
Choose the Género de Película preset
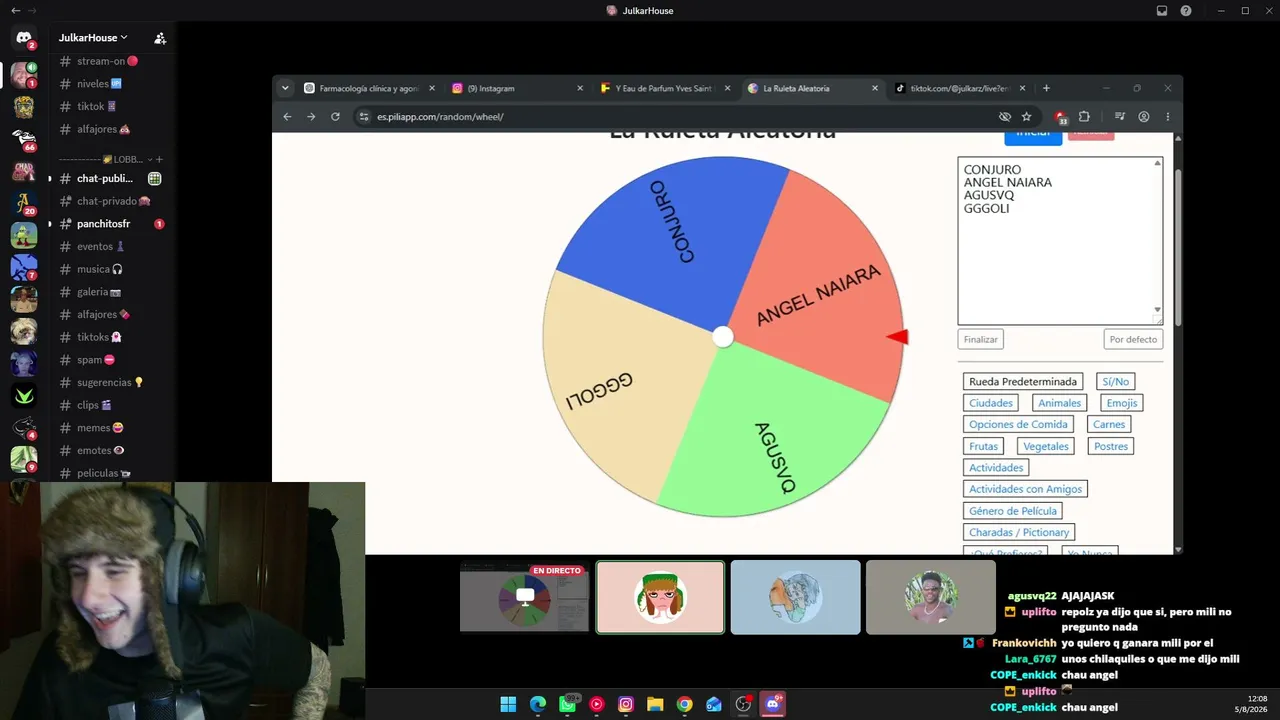(x=1013, y=511)
